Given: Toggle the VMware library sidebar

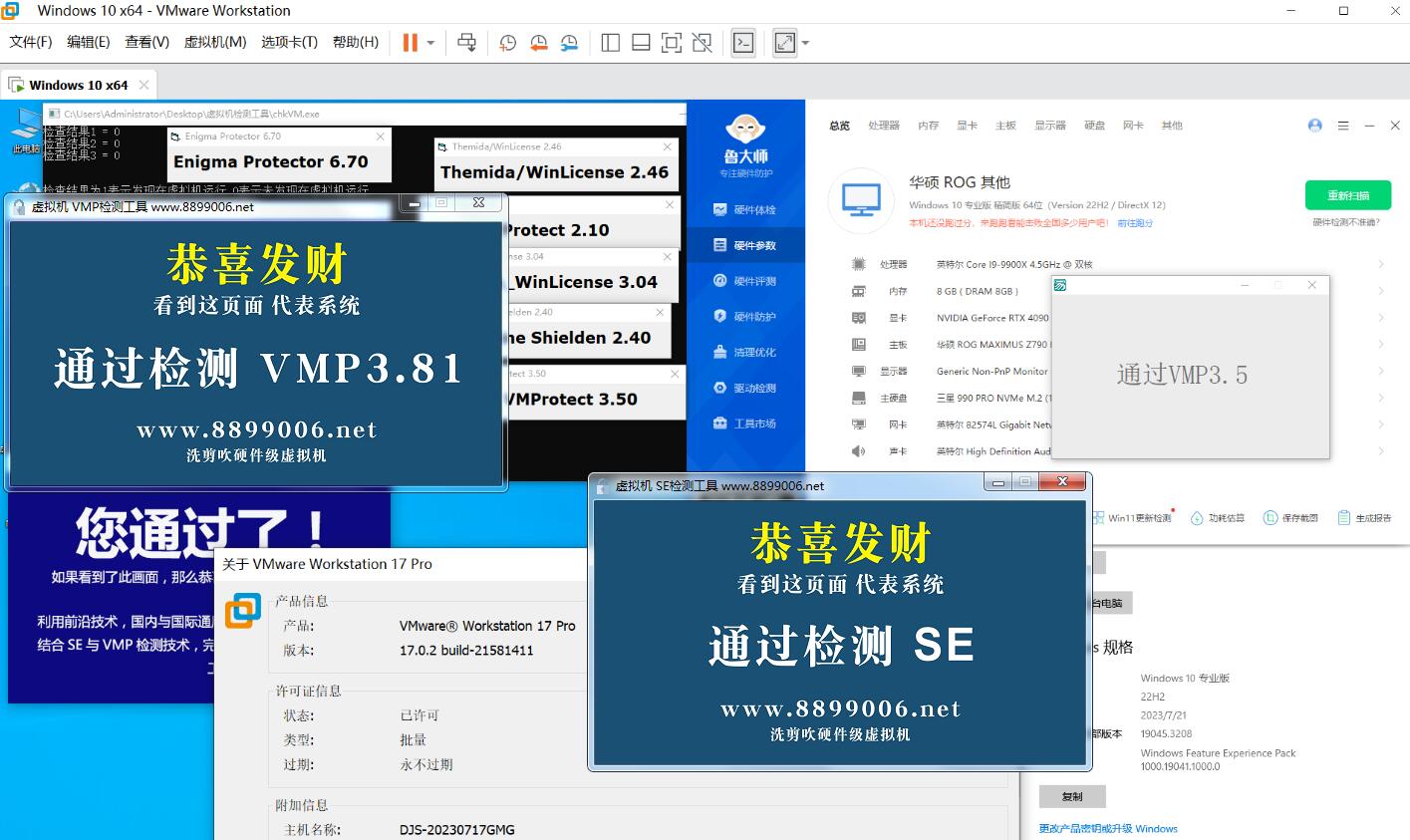Looking at the screenshot, I should point(611,43).
